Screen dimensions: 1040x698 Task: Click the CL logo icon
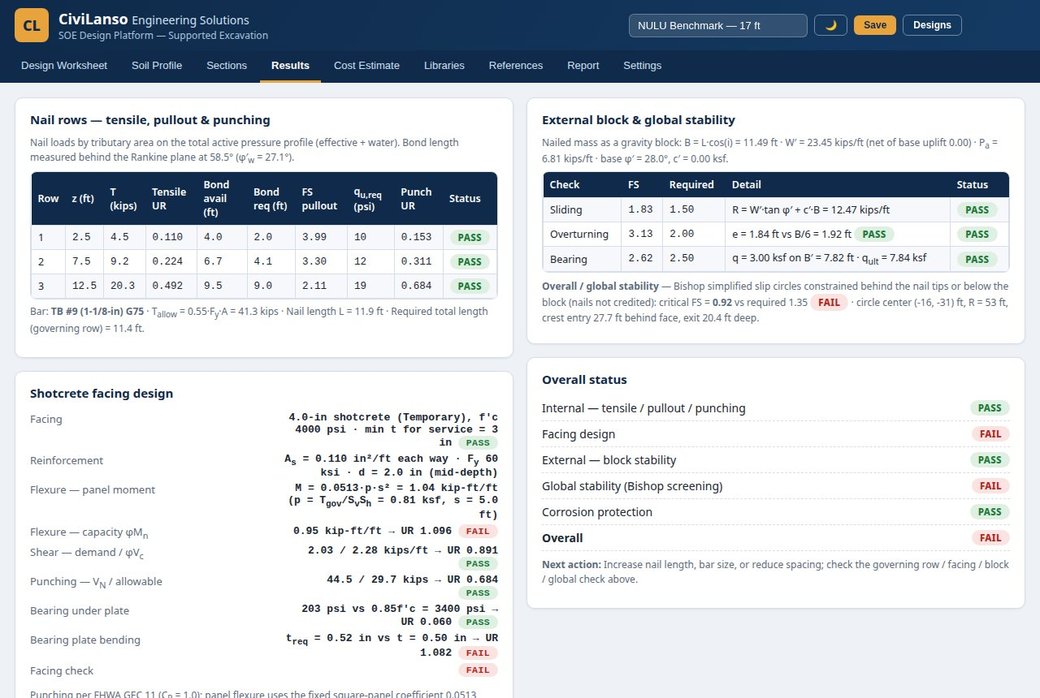point(31,25)
